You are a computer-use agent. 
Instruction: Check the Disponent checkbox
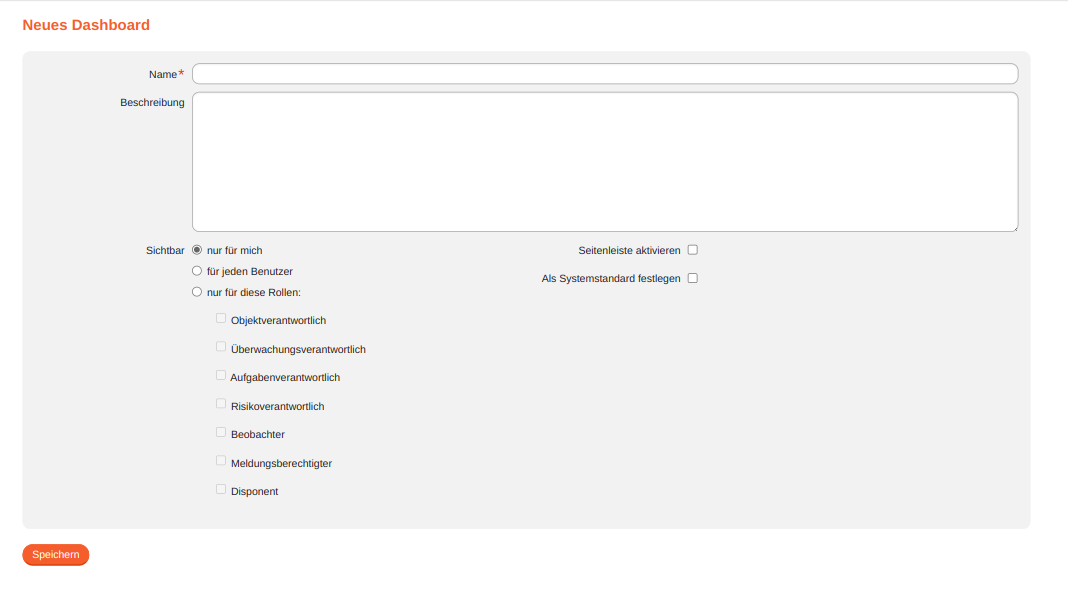click(221, 488)
